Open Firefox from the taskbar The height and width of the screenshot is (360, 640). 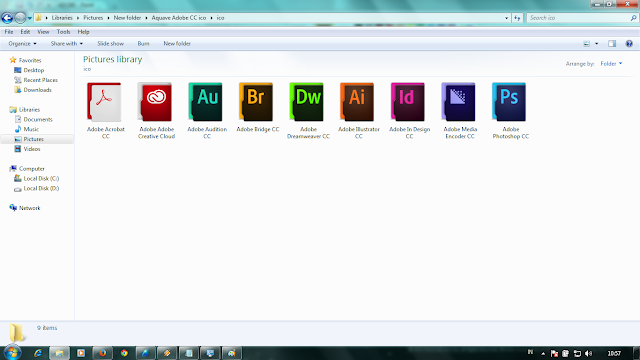[102, 353]
